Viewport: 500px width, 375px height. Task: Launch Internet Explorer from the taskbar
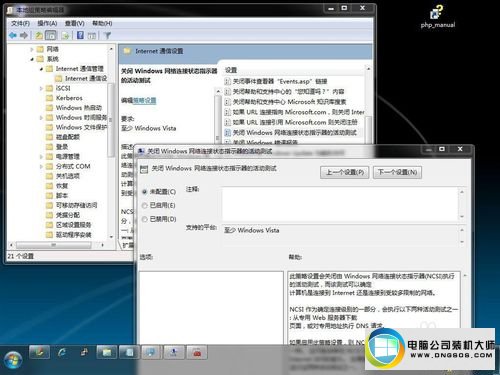click(x=62, y=352)
